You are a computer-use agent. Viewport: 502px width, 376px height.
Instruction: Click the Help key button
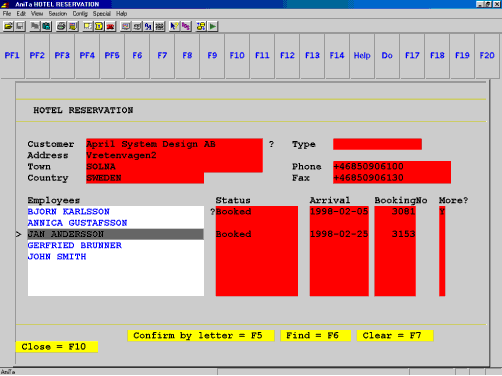point(362,56)
